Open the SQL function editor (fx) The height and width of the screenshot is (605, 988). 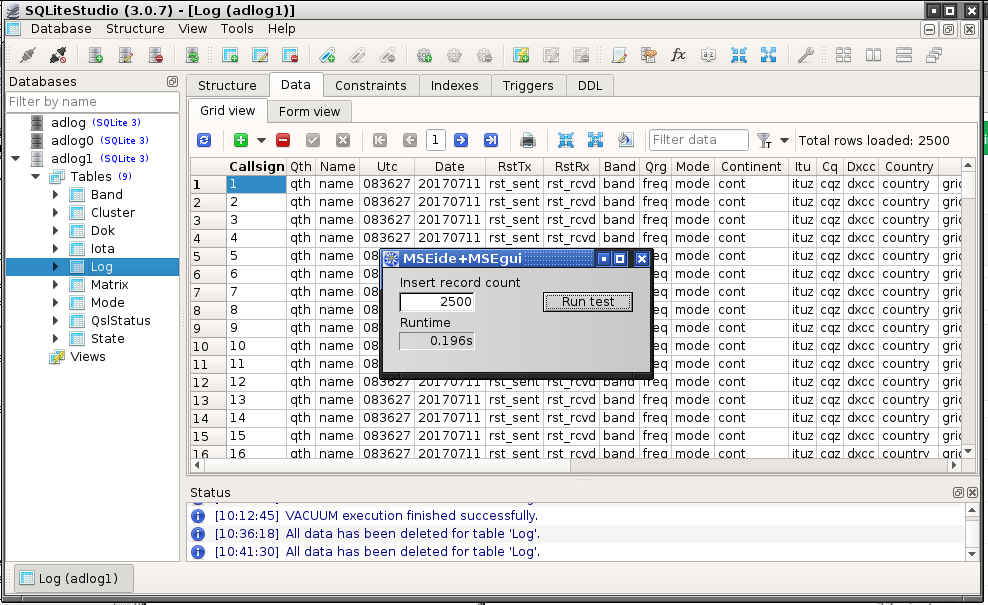click(x=678, y=55)
